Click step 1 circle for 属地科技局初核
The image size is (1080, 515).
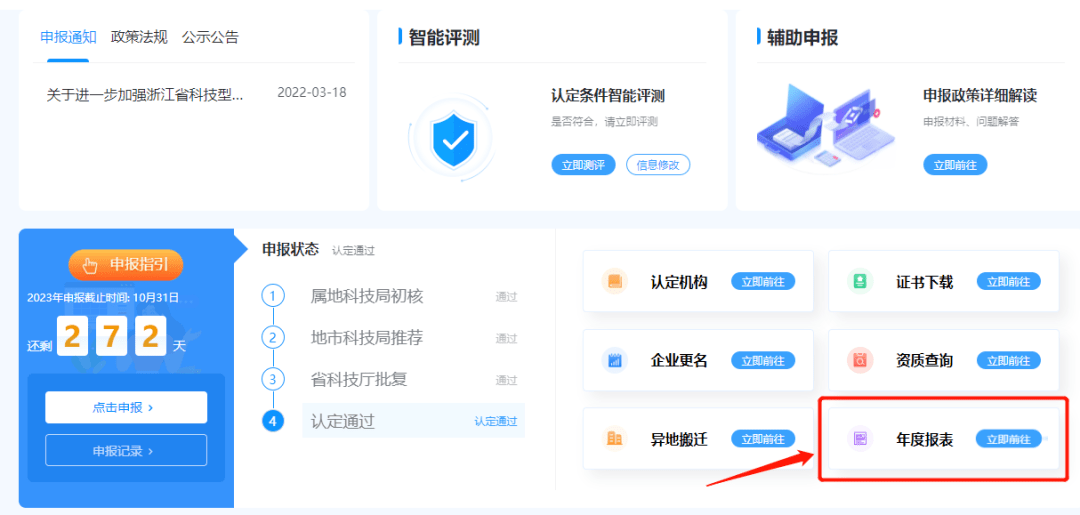273,297
